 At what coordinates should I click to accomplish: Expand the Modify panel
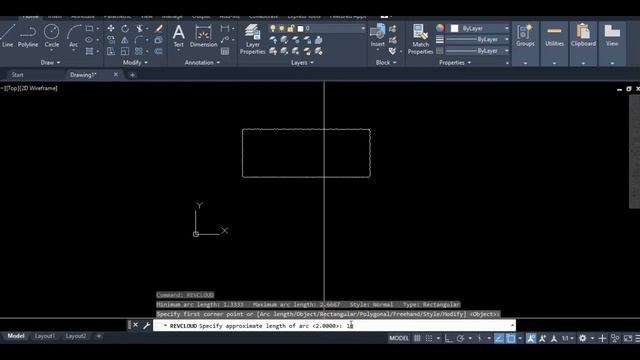[135, 62]
